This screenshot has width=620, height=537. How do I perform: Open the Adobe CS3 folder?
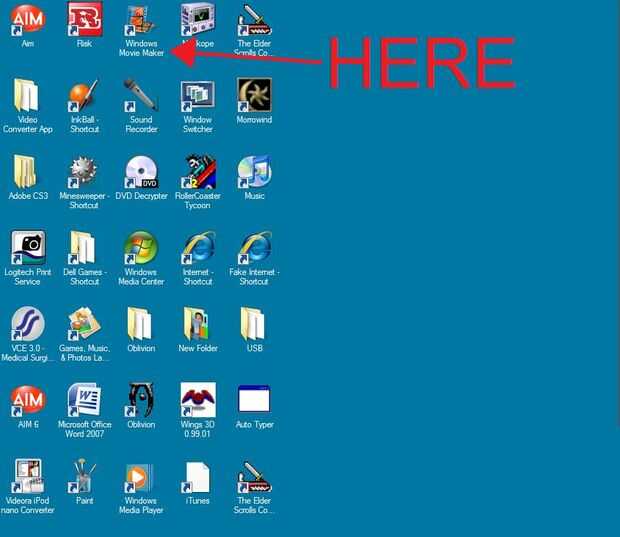coord(25,172)
